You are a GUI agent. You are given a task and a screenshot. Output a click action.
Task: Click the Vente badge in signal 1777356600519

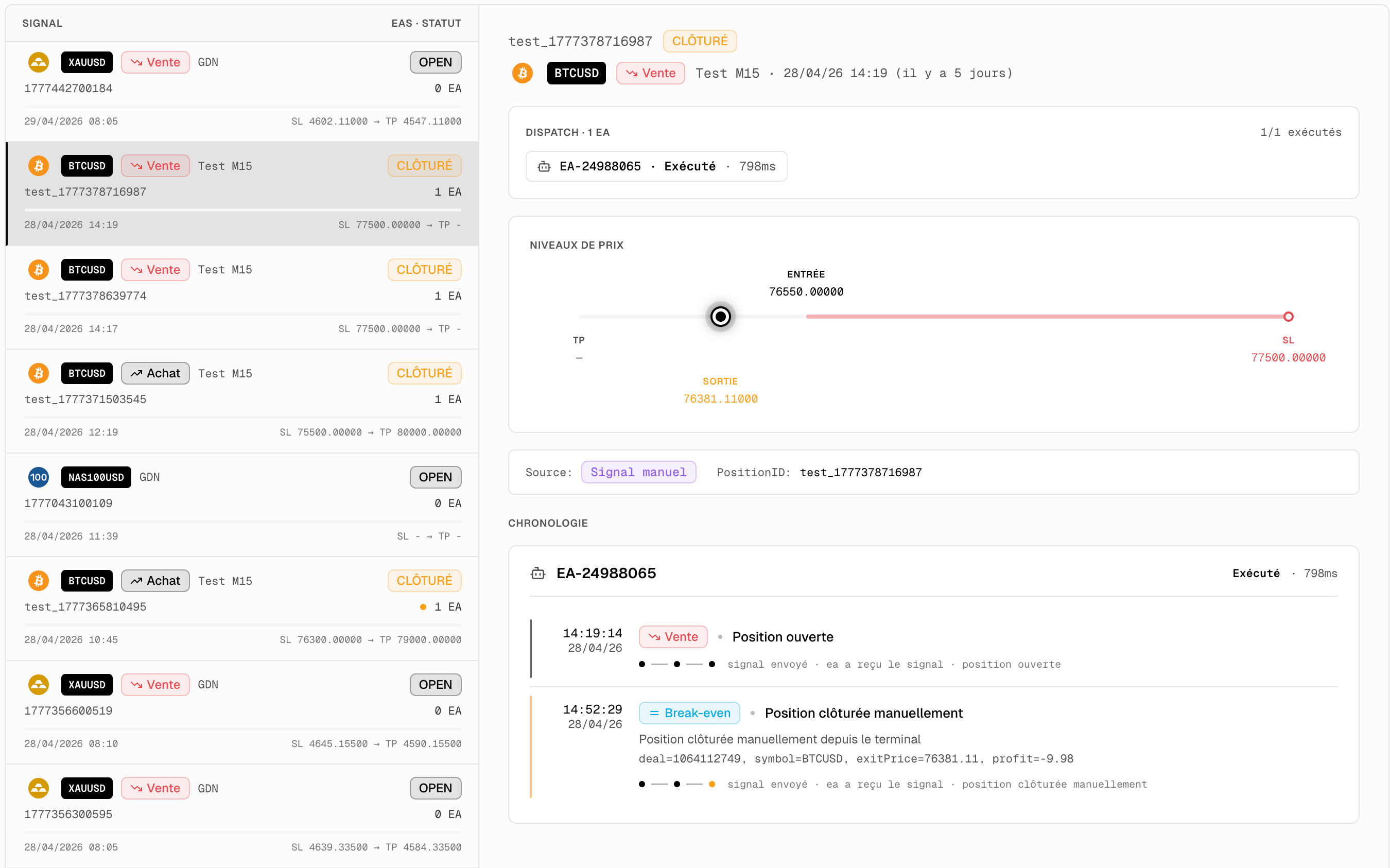pos(155,684)
